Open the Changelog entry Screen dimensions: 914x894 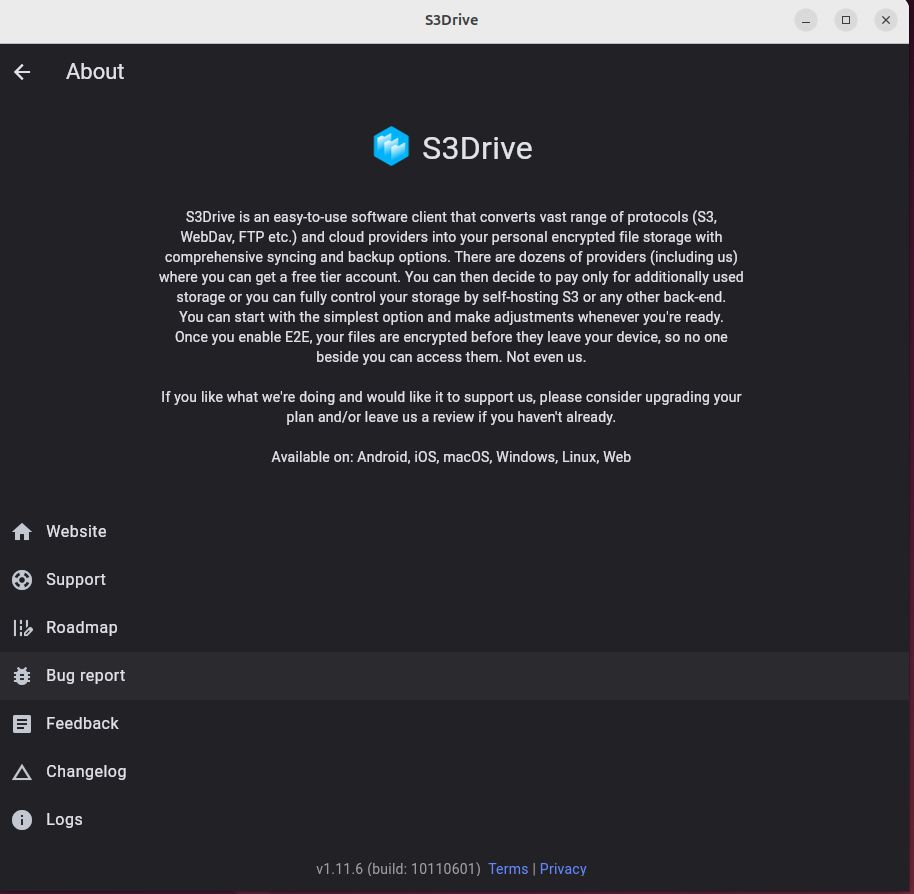coord(455,772)
